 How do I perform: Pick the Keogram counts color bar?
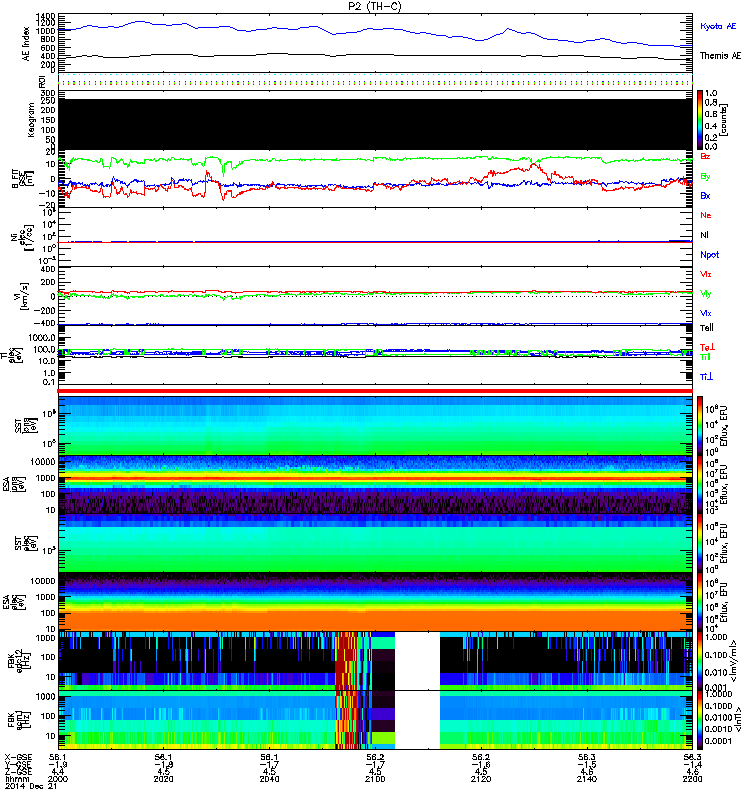point(701,120)
